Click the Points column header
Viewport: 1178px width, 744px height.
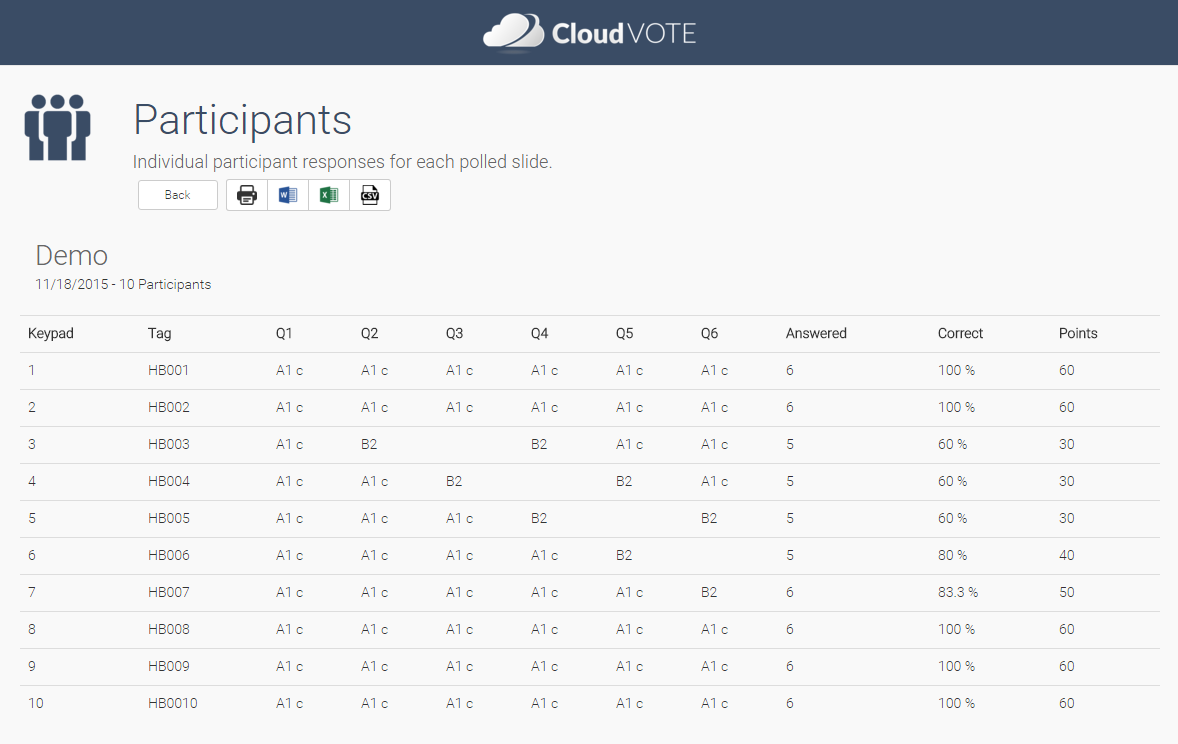click(1078, 333)
